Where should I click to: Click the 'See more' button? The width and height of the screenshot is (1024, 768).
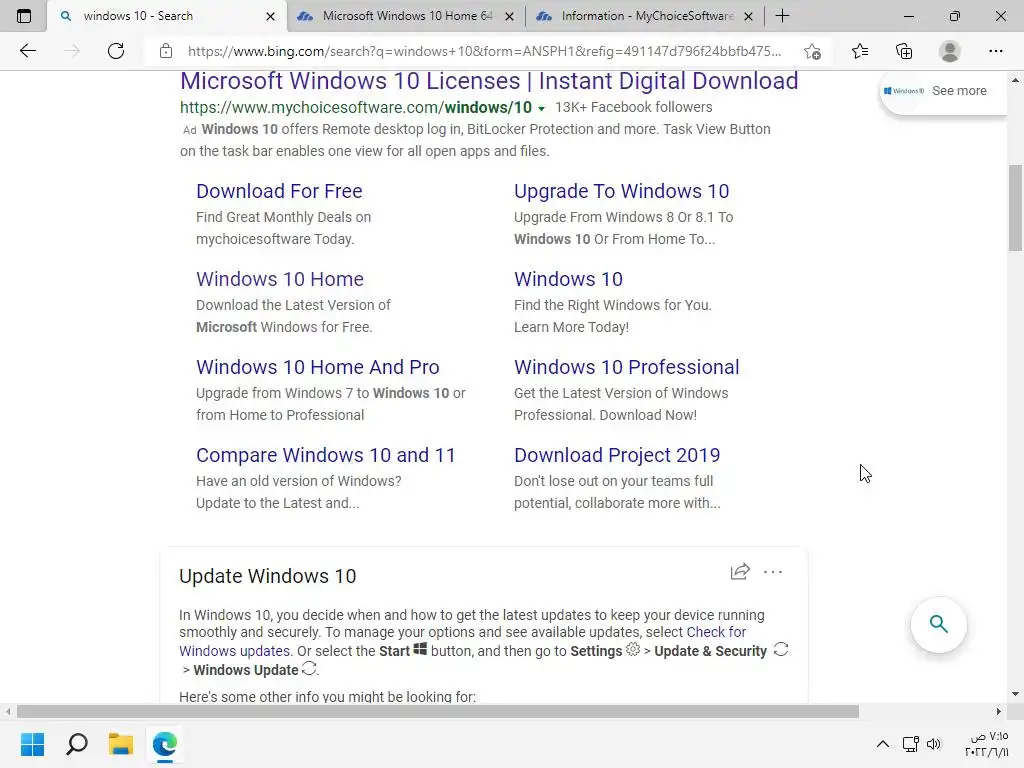(x=943, y=91)
